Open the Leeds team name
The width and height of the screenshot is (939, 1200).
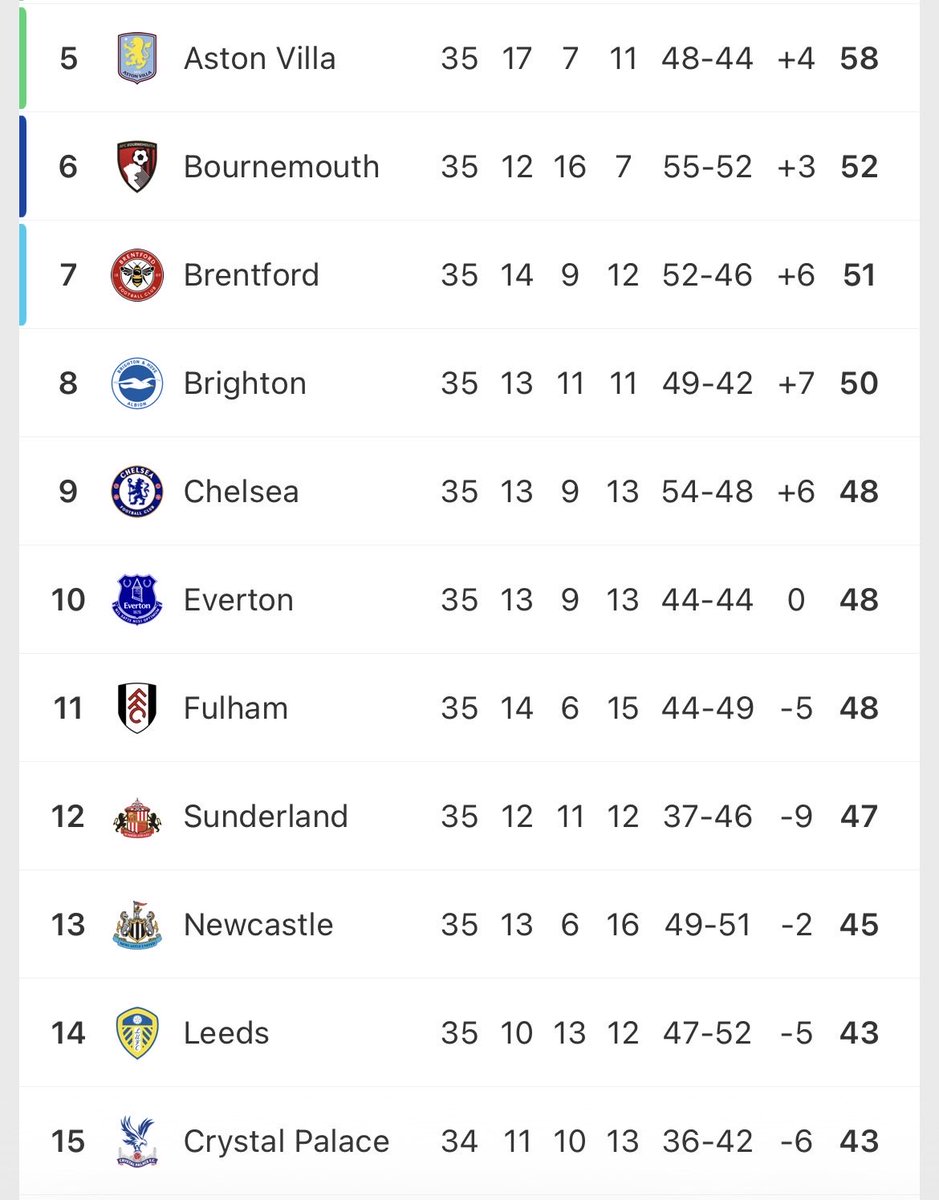227,1033
